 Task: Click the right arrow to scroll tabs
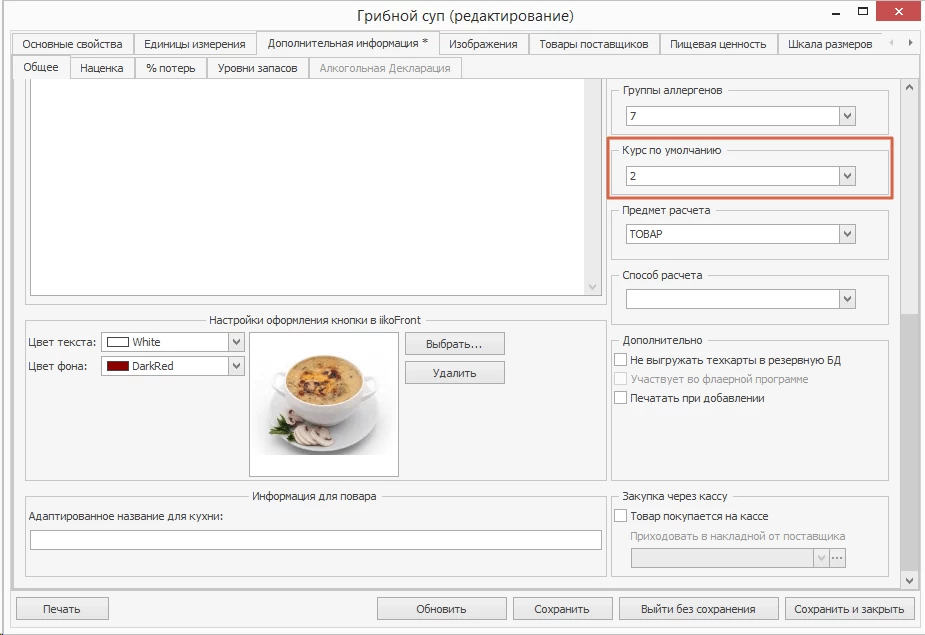(x=910, y=43)
